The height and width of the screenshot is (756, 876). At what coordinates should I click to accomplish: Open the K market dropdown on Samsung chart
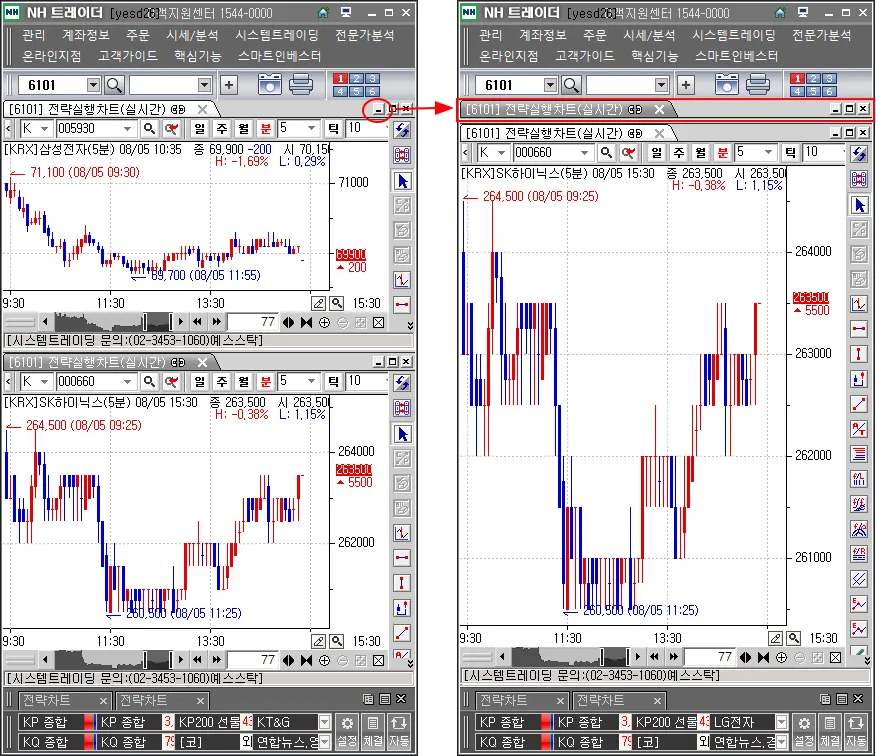[44, 129]
